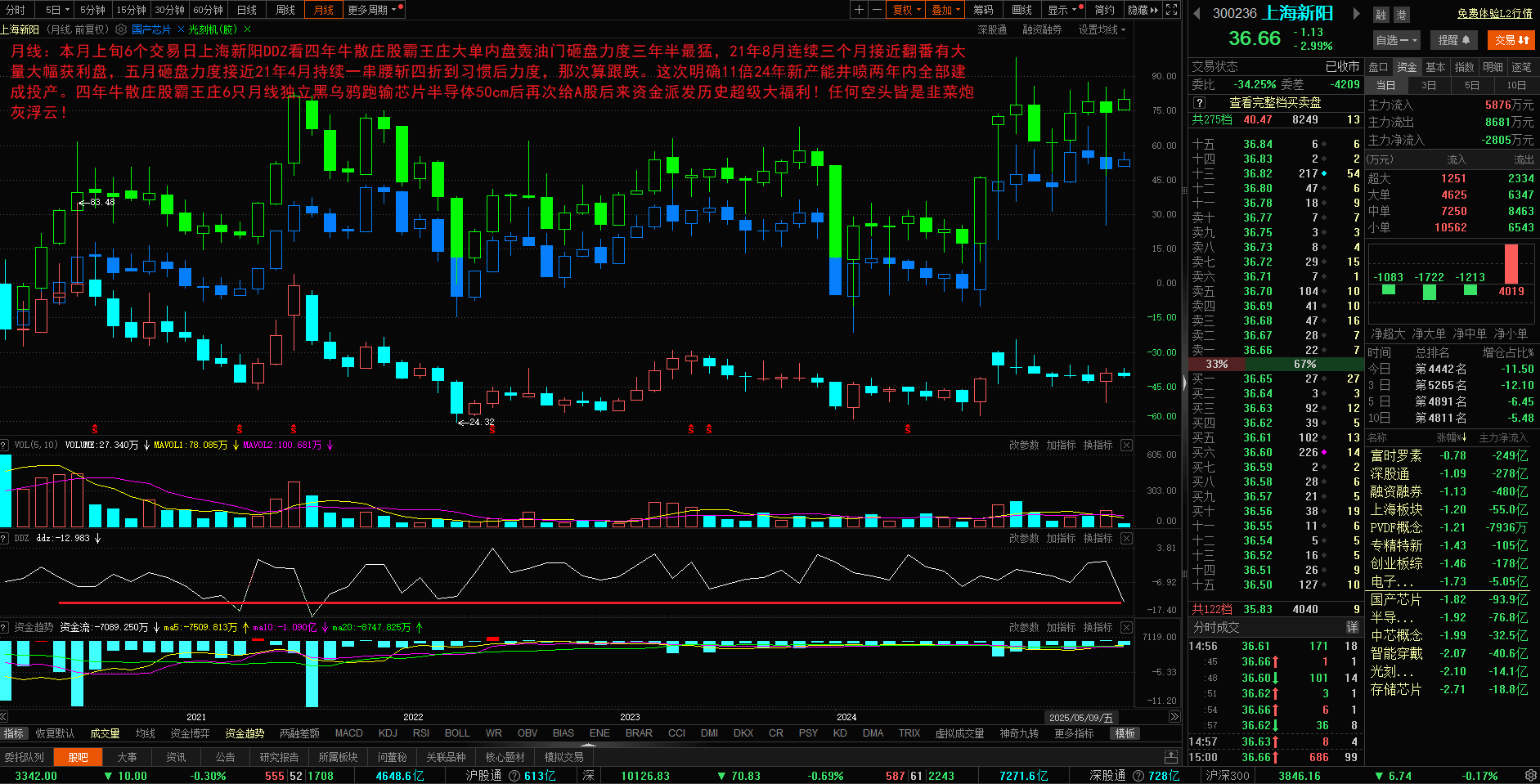The image size is (1540, 784).
Task: Jump timeline to the earliest data
Action: pos(5,717)
